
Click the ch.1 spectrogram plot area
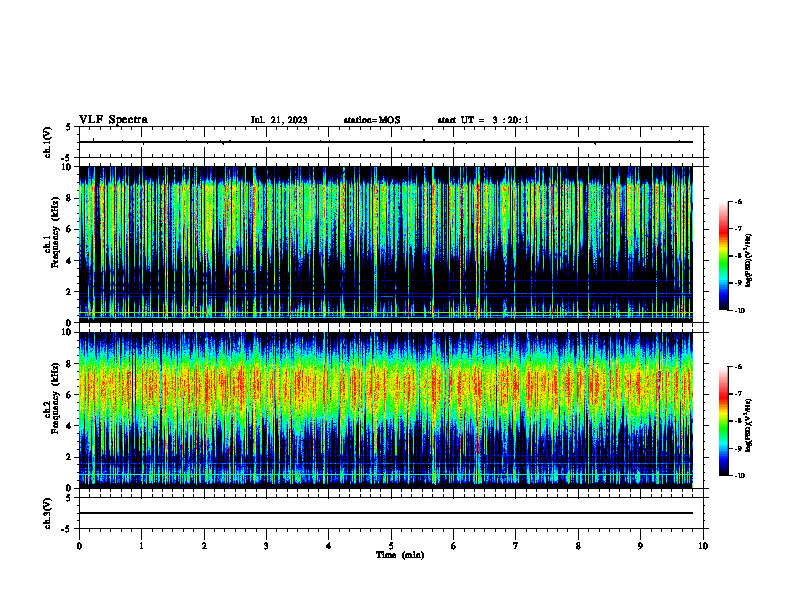tap(385, 243)
